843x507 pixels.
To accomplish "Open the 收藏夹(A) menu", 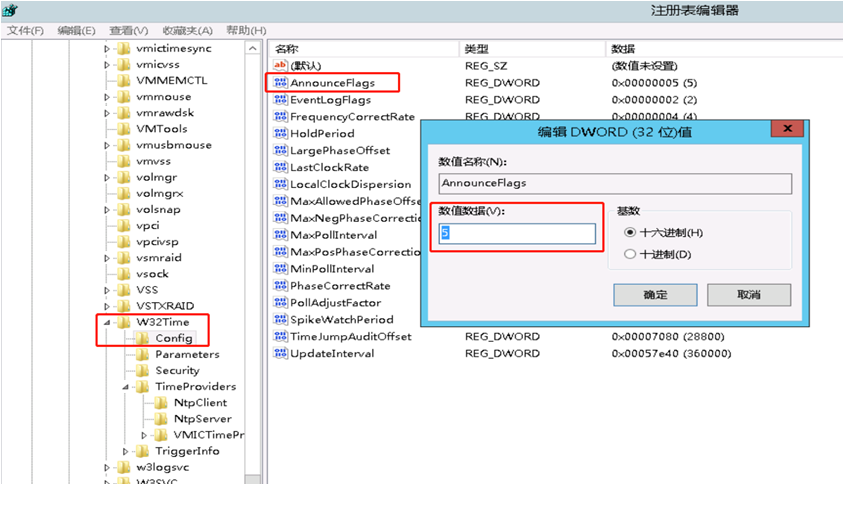I will pyautogui.click(x=188, y=31).
